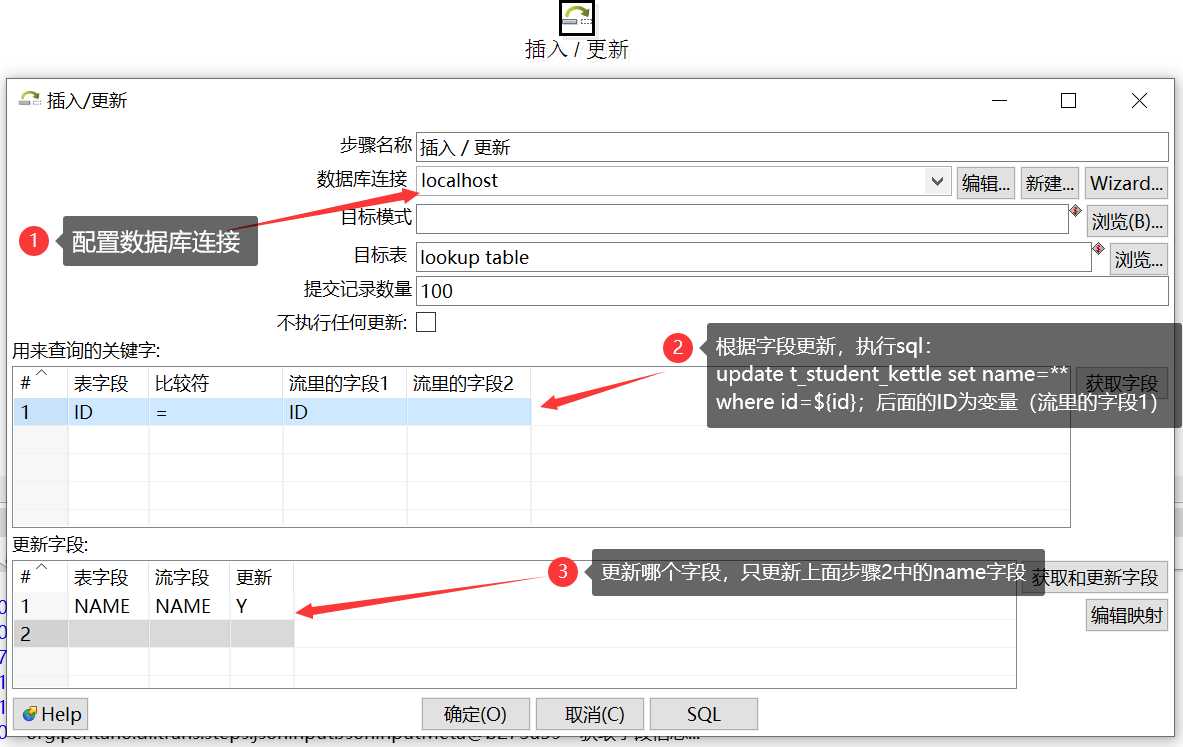Focus the 提交记录数量 field showing 100
Viewport: 1183px width, 747px height.
click(792, 291)
